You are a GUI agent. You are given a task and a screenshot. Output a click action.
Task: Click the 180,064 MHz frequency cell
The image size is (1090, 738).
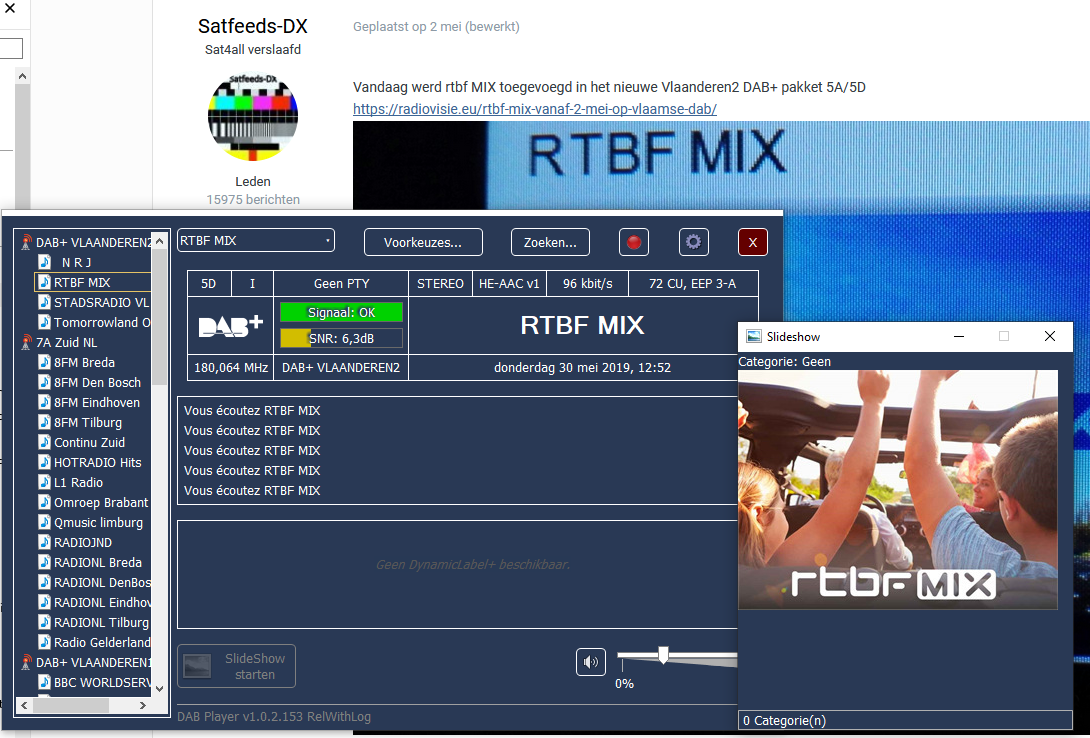coord(231,368)
